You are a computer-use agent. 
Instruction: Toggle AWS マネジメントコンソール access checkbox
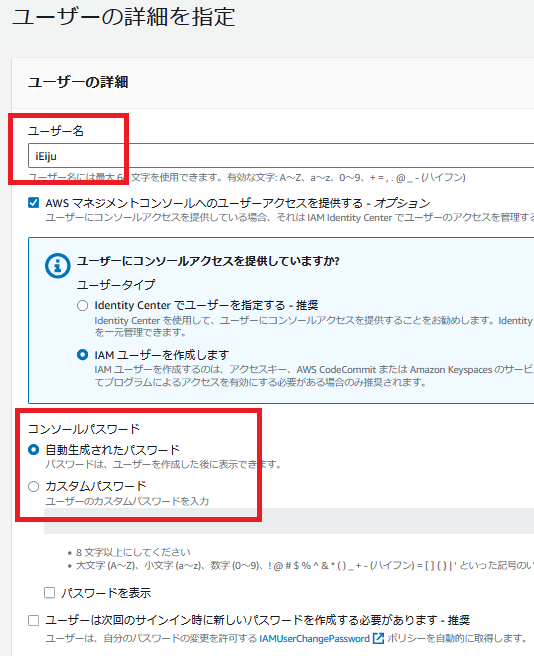tap(33, 203)
